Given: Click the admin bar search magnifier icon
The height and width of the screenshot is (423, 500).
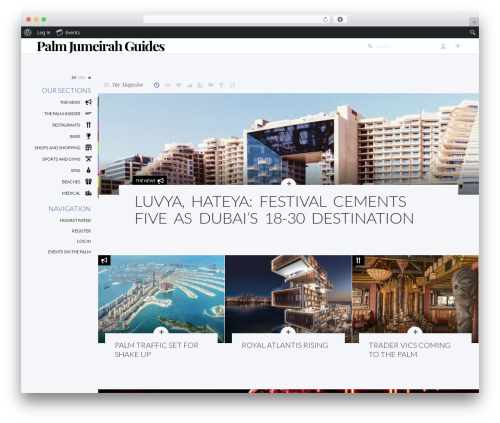Looking at the screenshot, I should tap(472, 32).
